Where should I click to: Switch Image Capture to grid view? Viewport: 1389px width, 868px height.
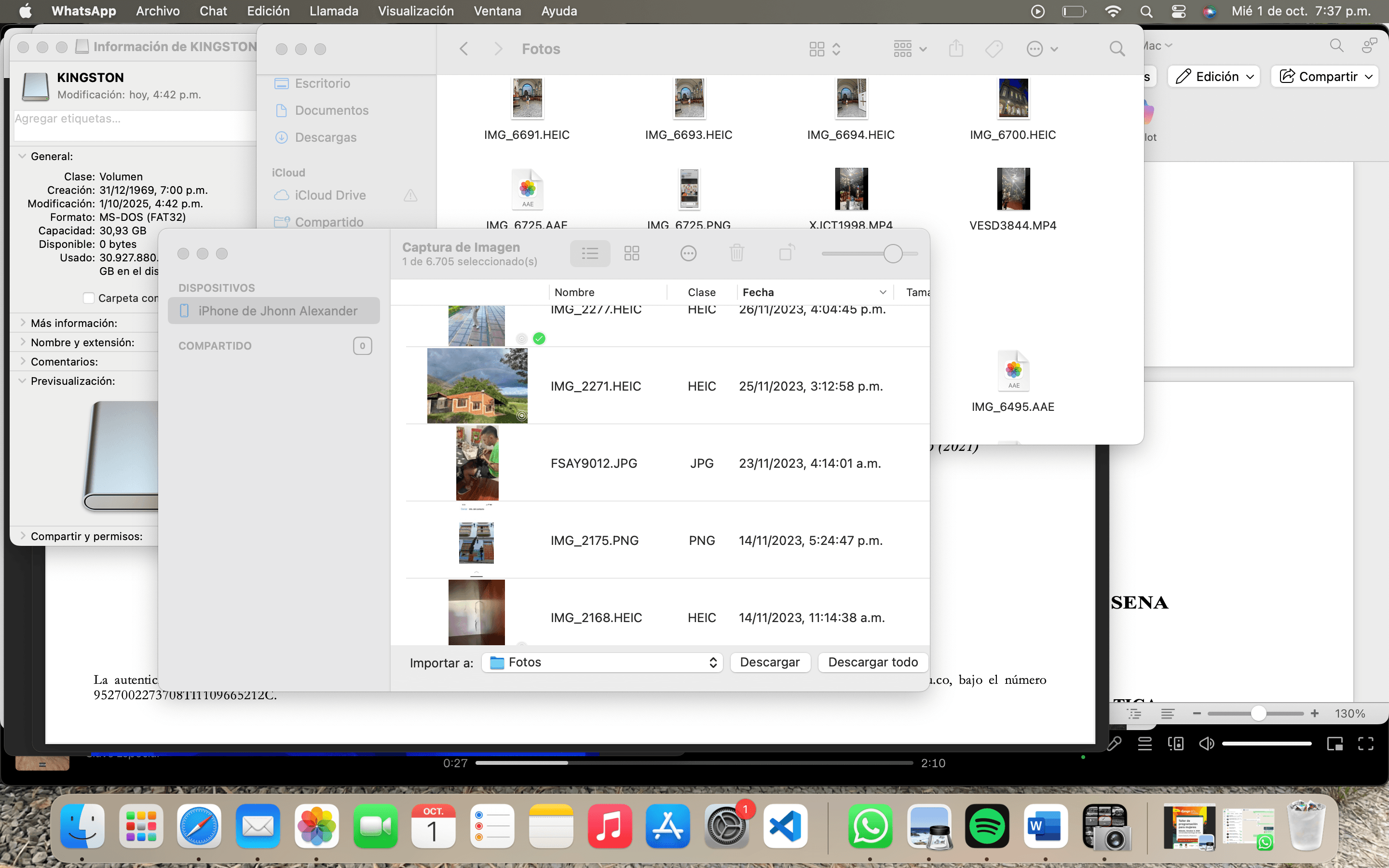631,253
